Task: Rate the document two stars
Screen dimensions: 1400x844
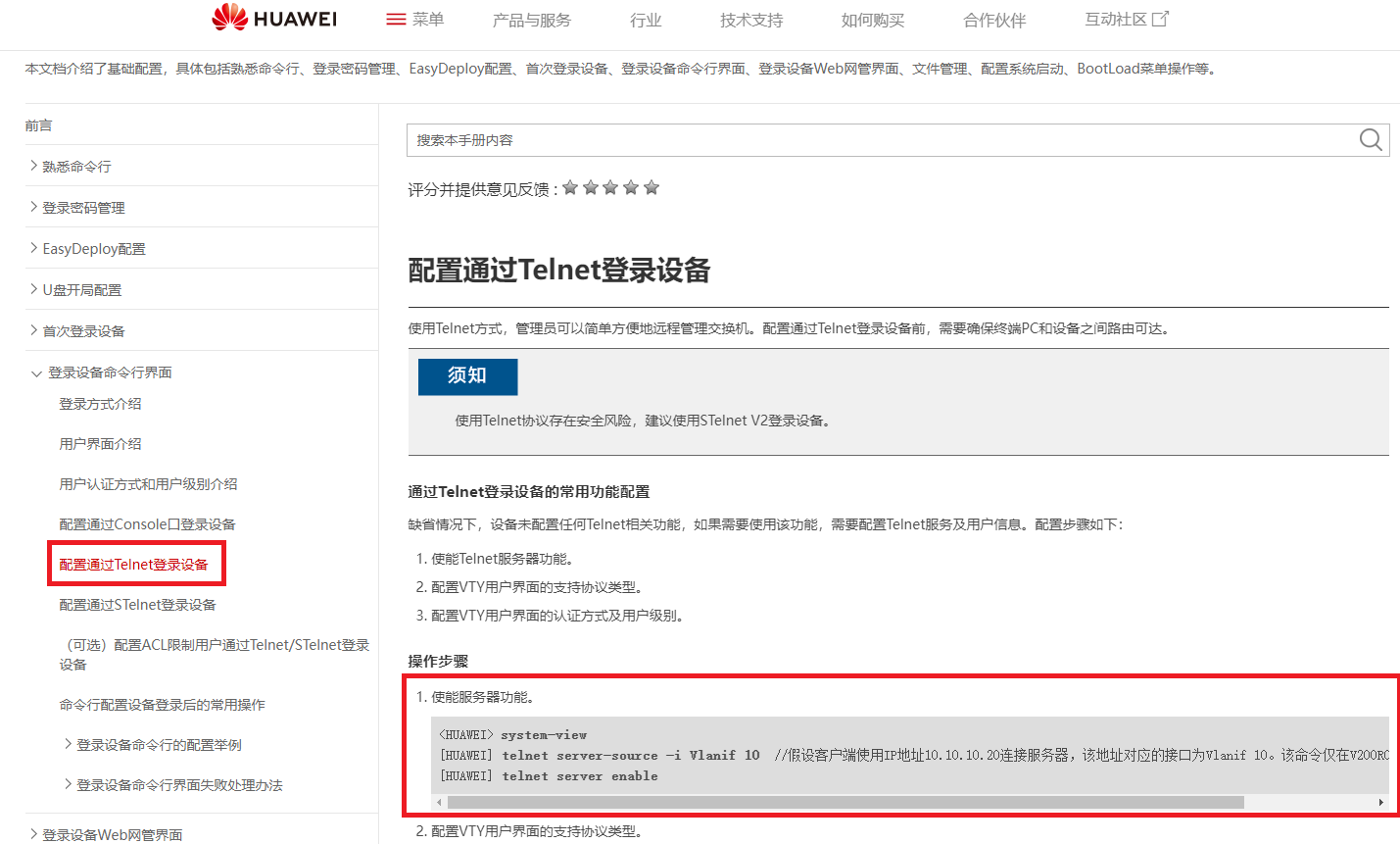Action: (x=591, y=187)
